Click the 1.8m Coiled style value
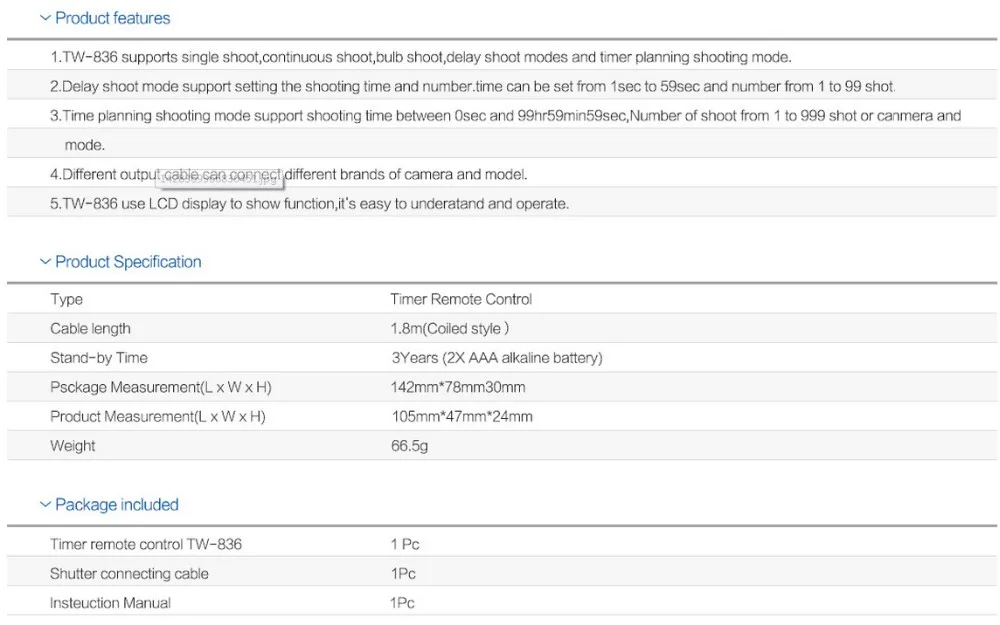1000x625 pixels. (450, 328)
